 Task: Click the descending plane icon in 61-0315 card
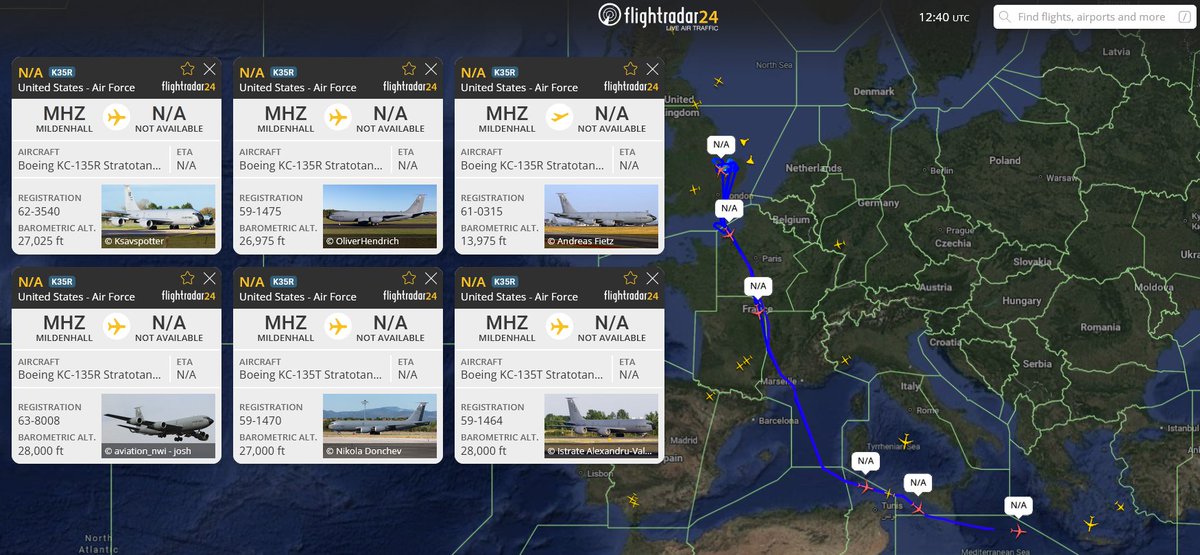pos(559,117)
